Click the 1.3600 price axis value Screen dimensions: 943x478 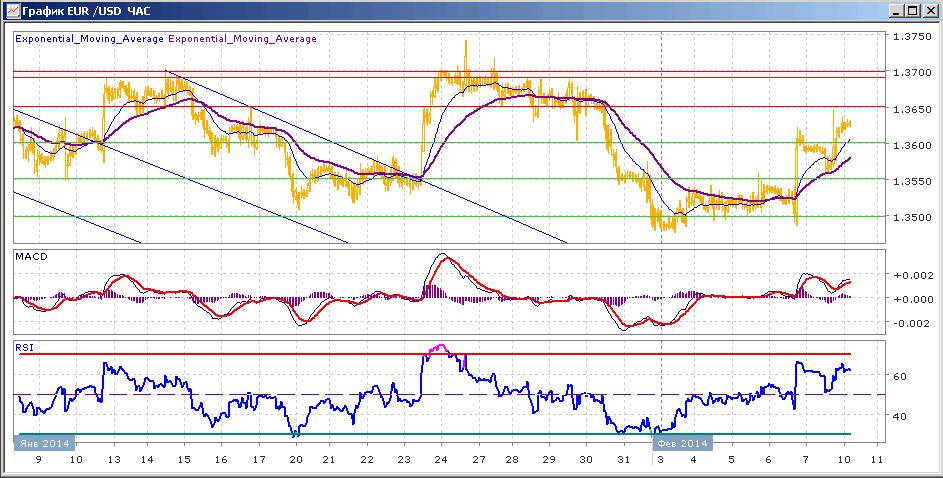(911, 145)
